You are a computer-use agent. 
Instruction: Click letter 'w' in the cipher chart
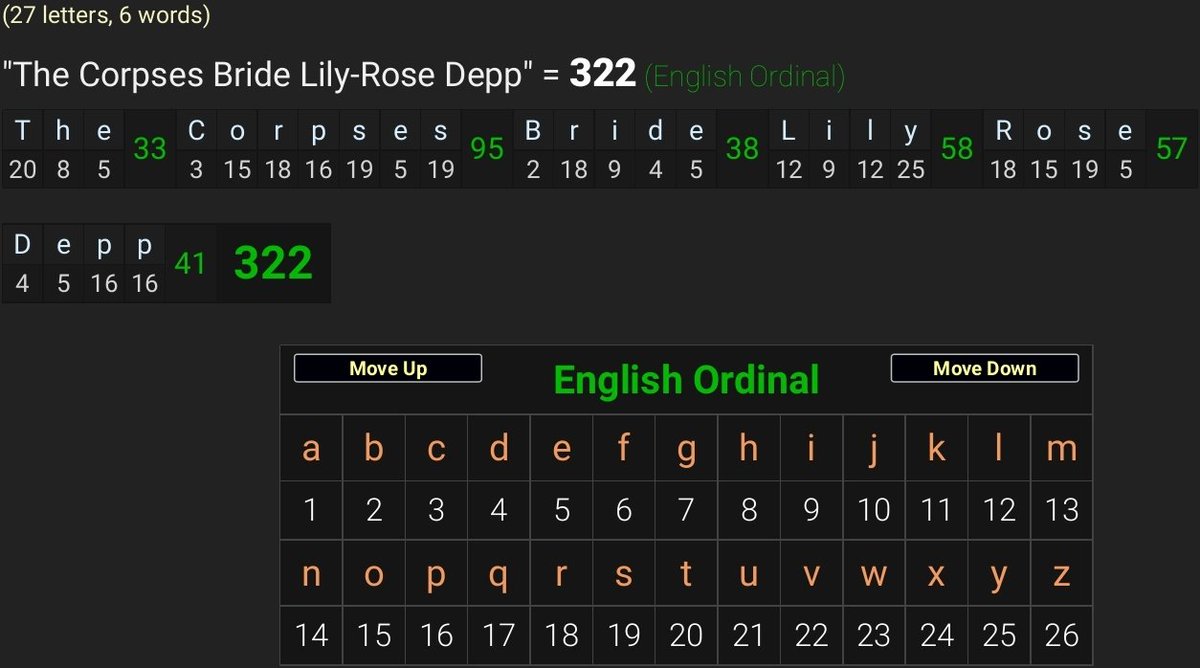click(874, 574)
